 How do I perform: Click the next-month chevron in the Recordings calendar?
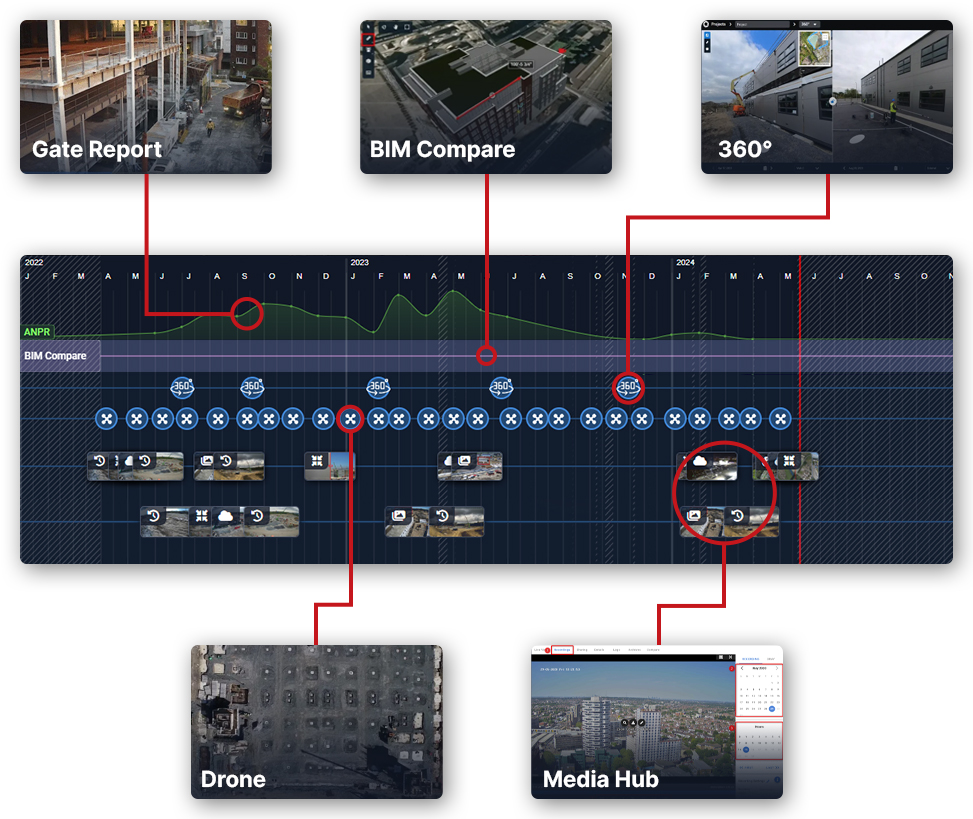776,668
